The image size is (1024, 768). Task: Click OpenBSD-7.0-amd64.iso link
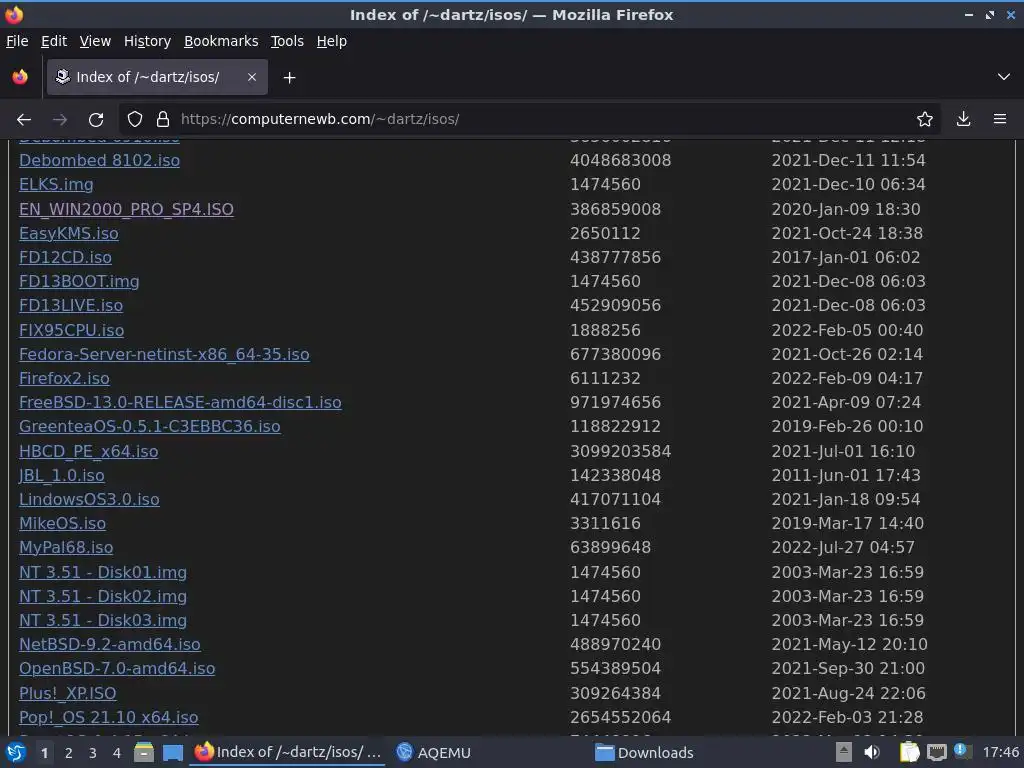coord(117,669)
